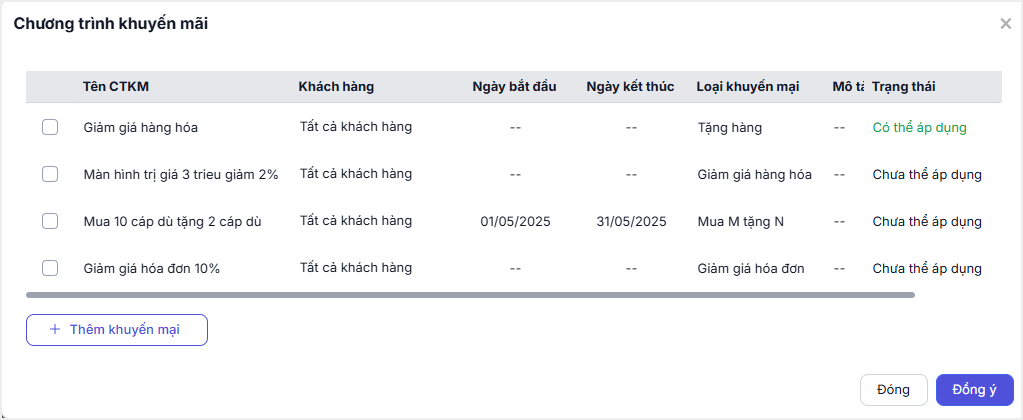
Task: Click the horizontal table scrollbar
Action: click(x=470, y=295)
